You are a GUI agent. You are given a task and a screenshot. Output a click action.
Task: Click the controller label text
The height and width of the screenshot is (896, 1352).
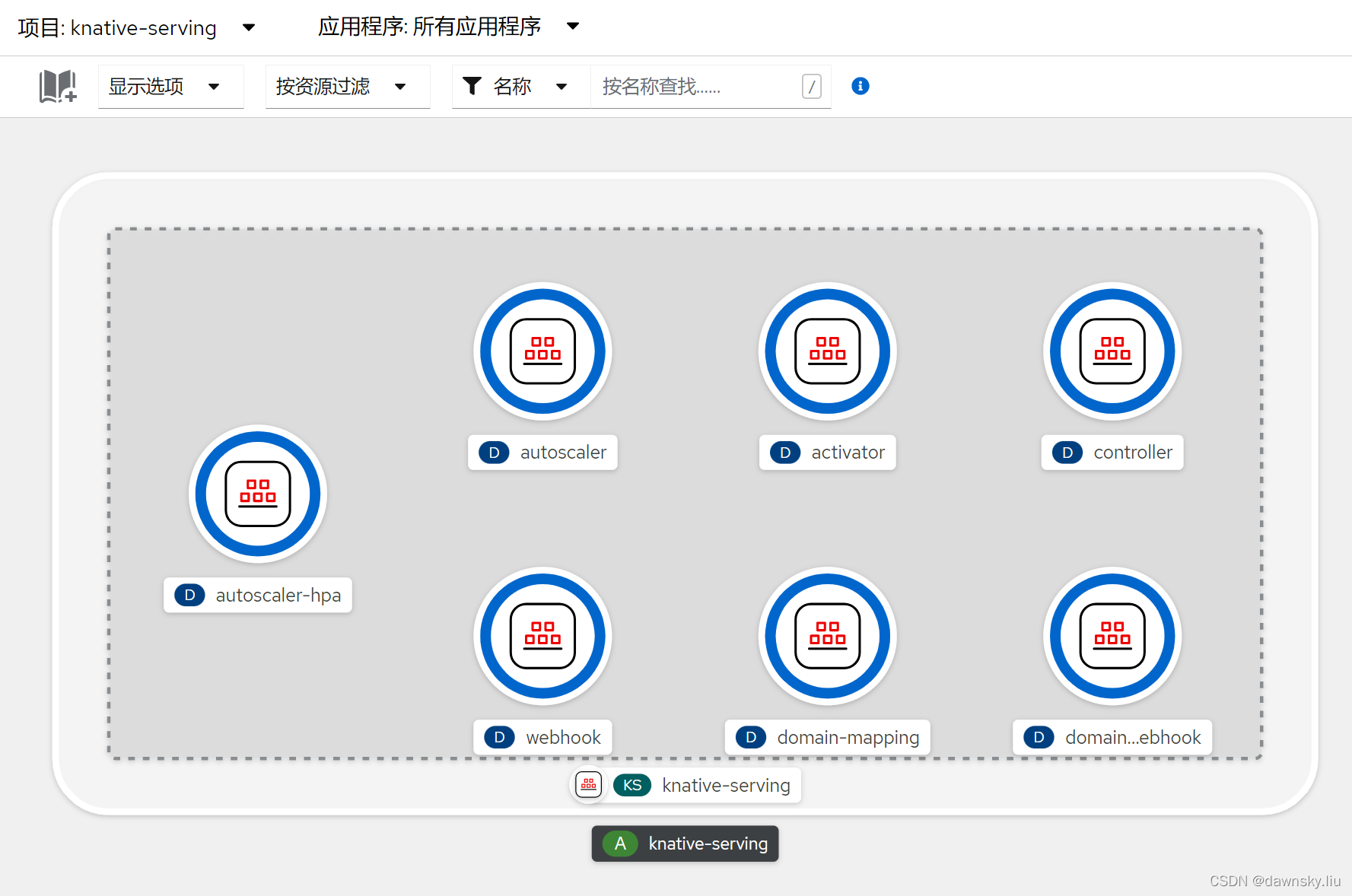coord(1133,453)
